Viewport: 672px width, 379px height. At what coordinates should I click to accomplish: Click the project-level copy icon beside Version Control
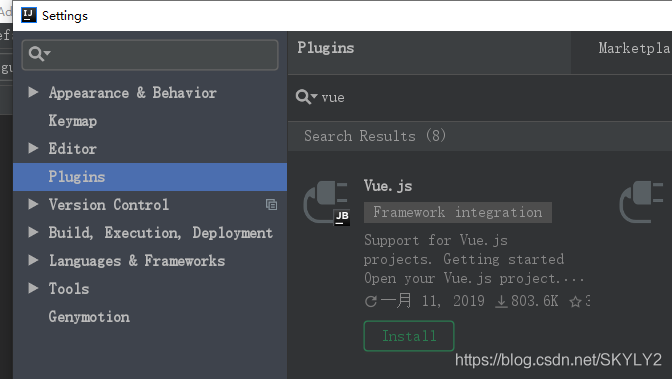pos(271,205)
